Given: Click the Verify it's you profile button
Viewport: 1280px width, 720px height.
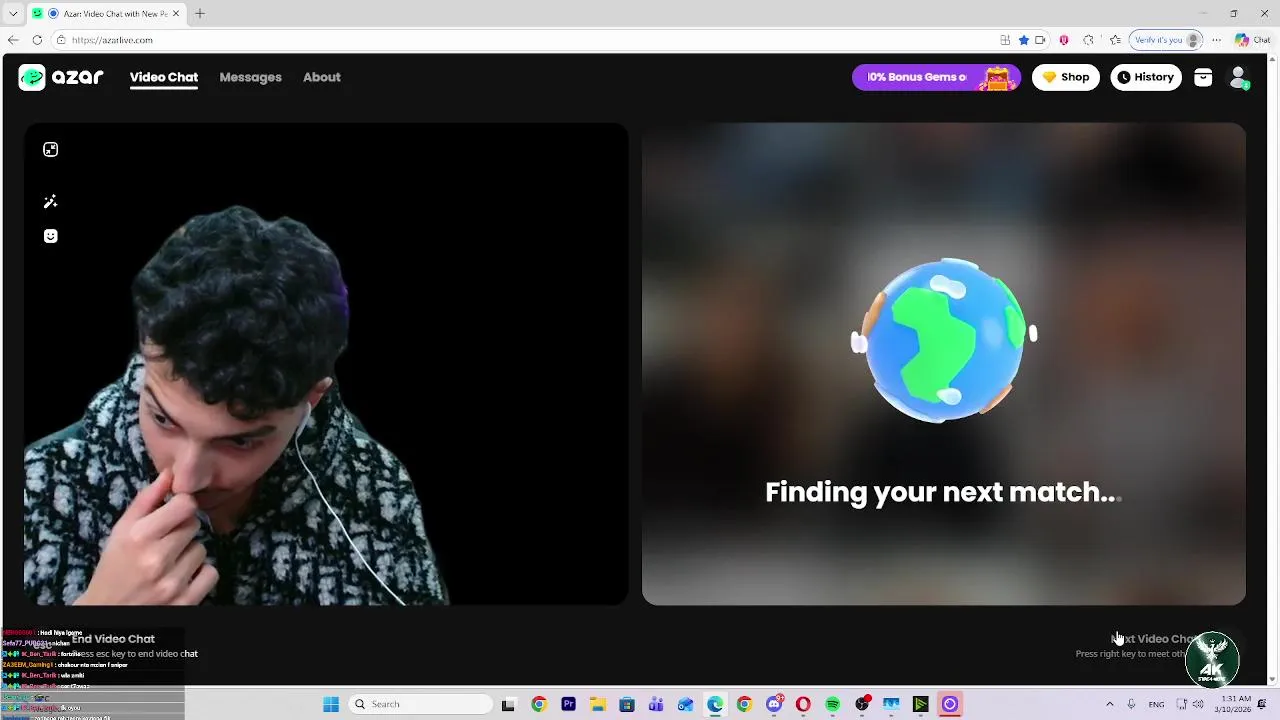Looking at the screenshot, I should point(1165,40).
